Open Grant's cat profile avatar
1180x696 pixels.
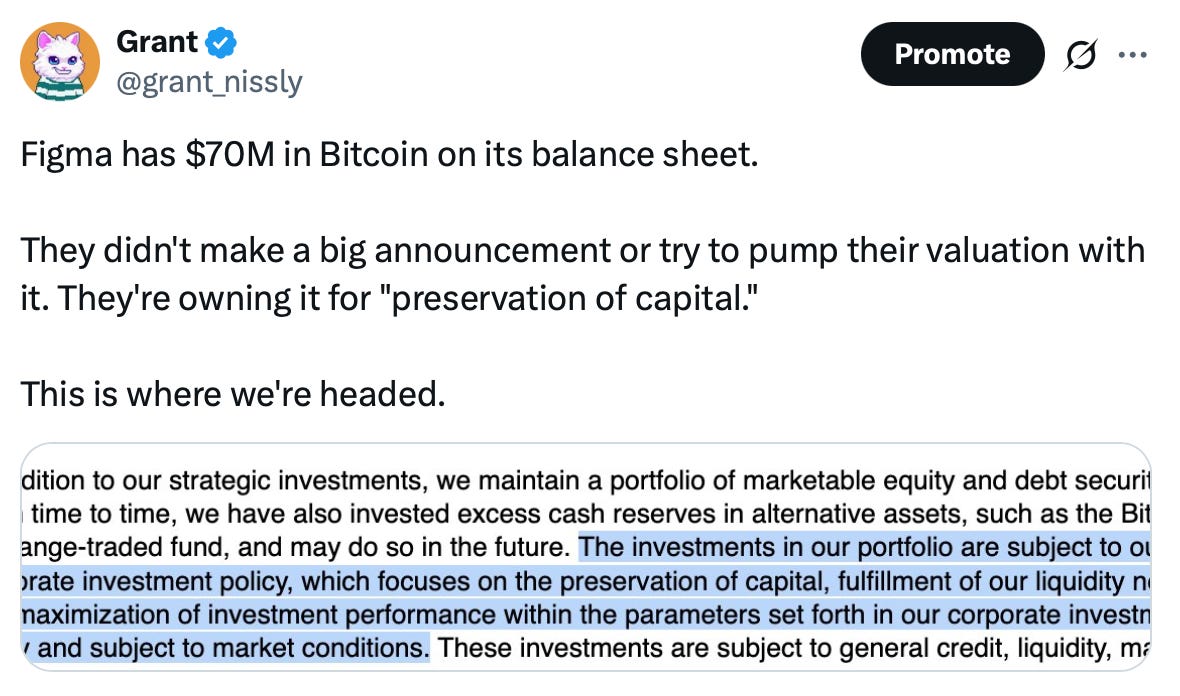(x=59, y=61)
